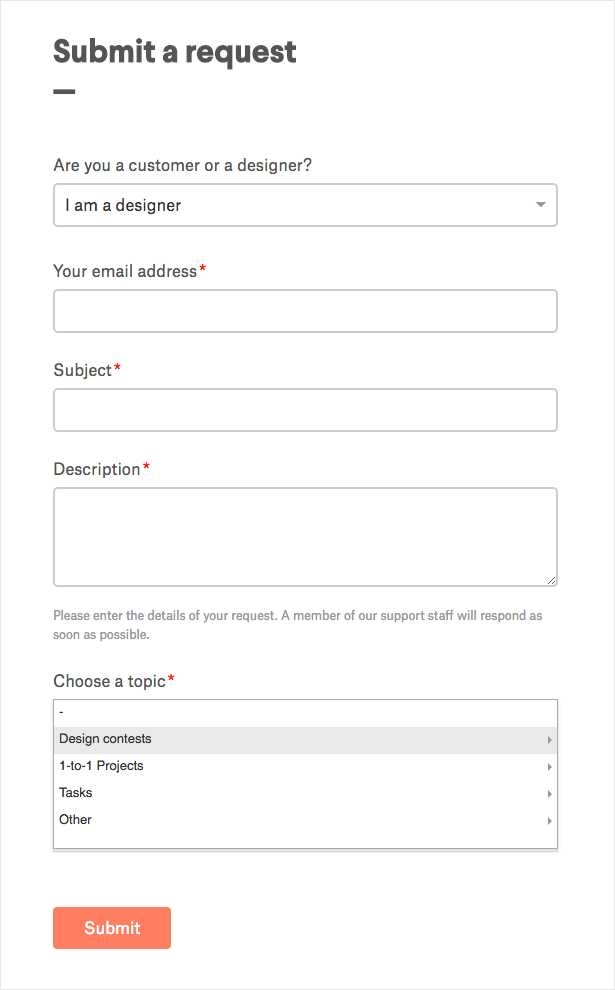Click the "Description" field label
The width and height of the screenshot is (615, 990).
coord(97,469)
